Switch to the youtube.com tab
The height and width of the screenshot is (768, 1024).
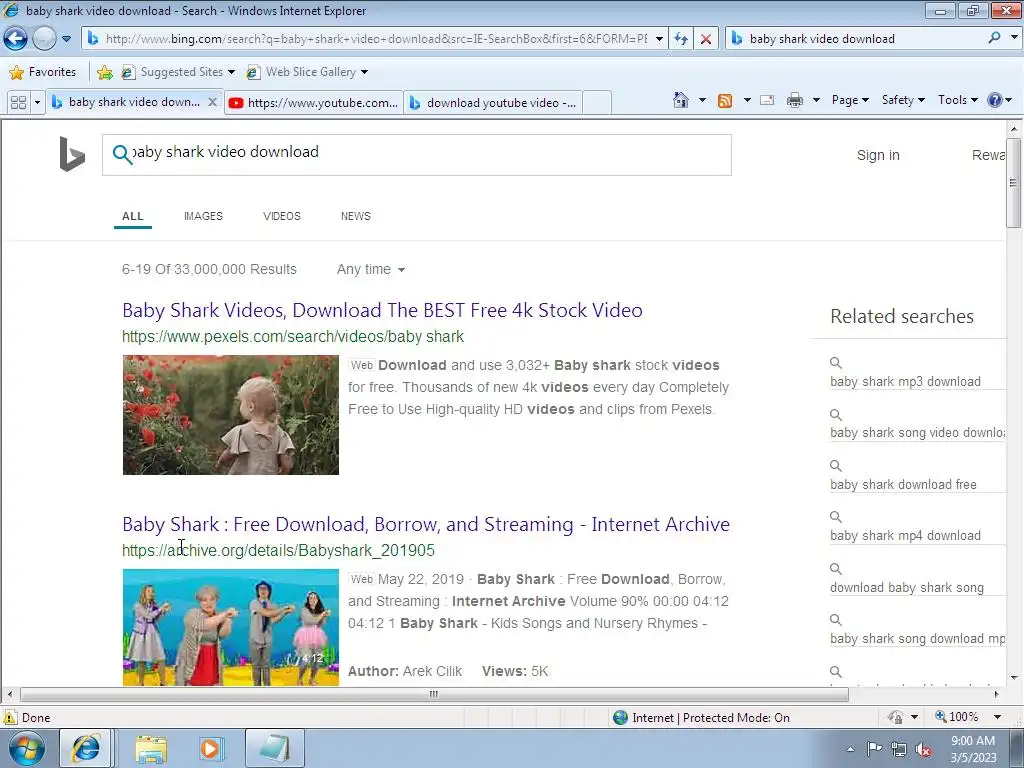click(313, 103)
